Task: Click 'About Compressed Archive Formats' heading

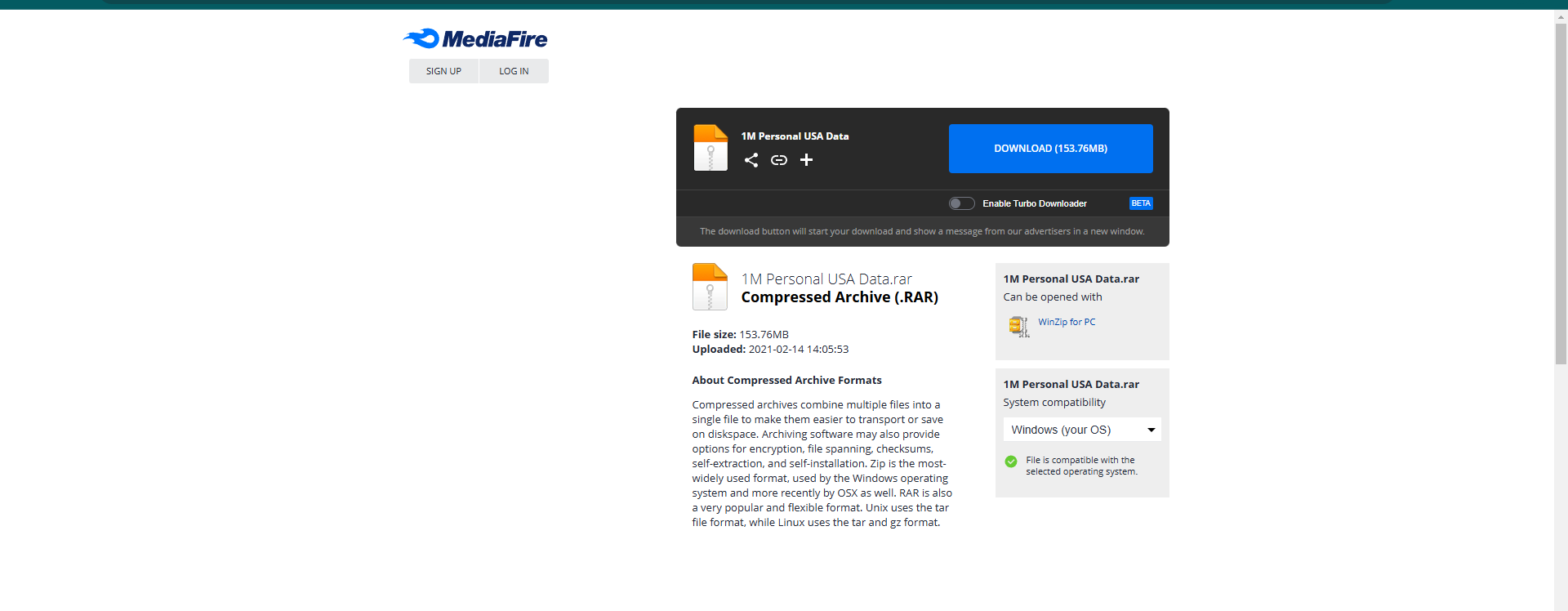Action: [786, 381]
